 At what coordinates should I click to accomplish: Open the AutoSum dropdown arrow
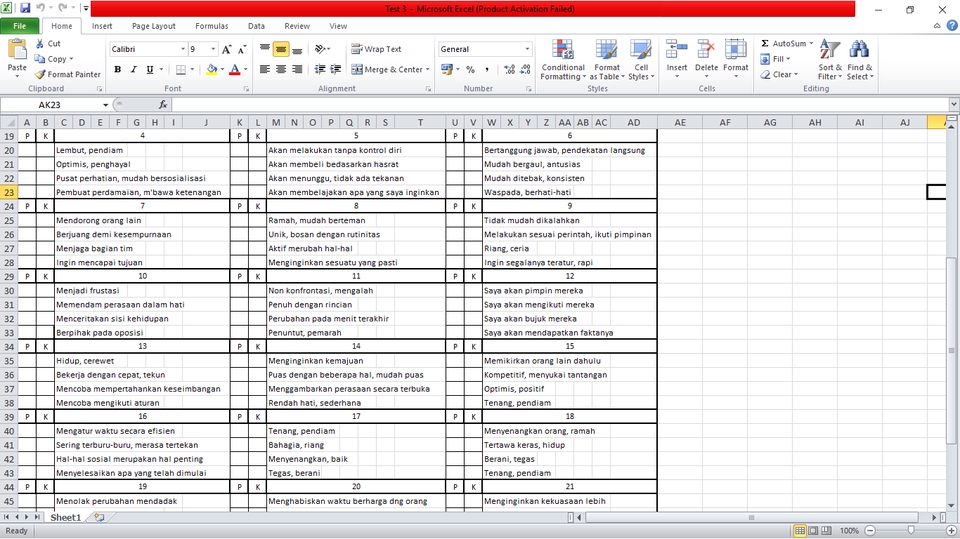(x=811, y=43)
